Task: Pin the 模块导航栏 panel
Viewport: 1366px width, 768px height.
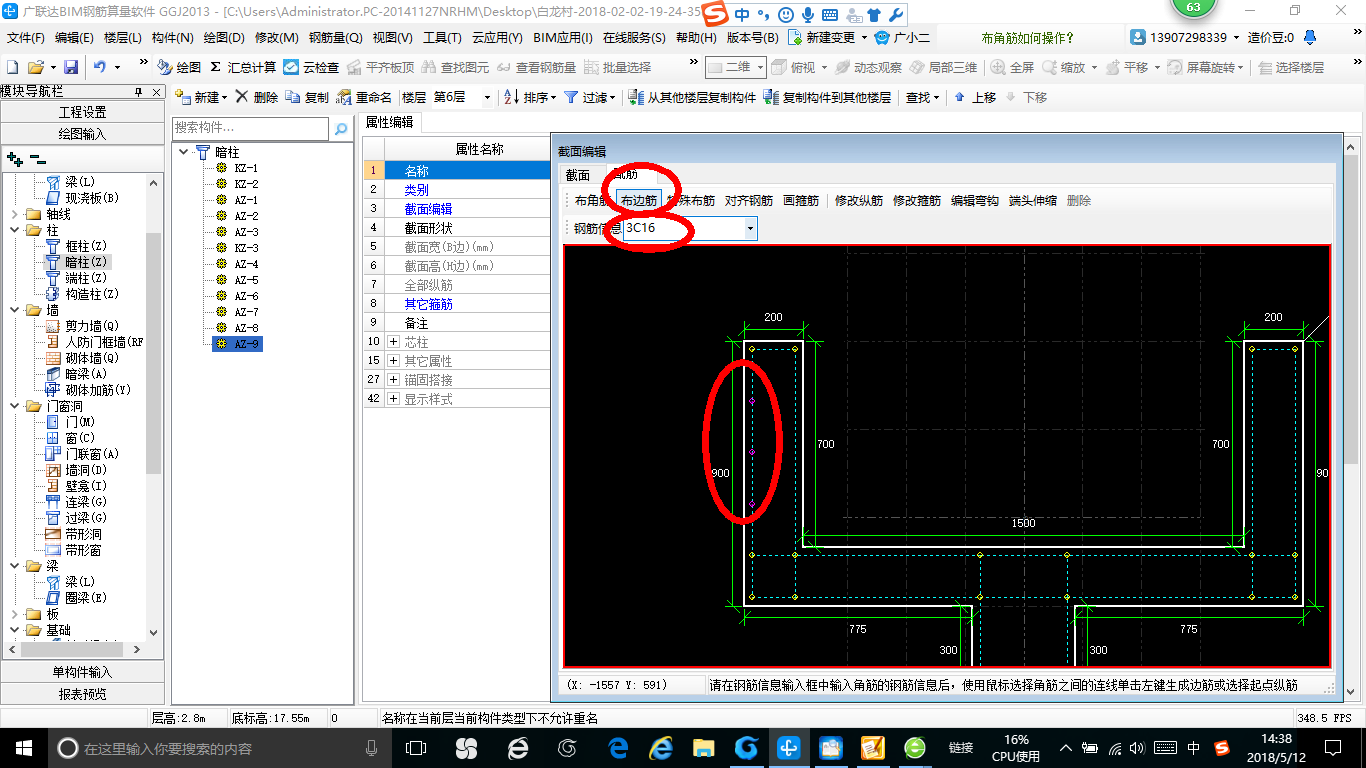Action: (139, 91)
